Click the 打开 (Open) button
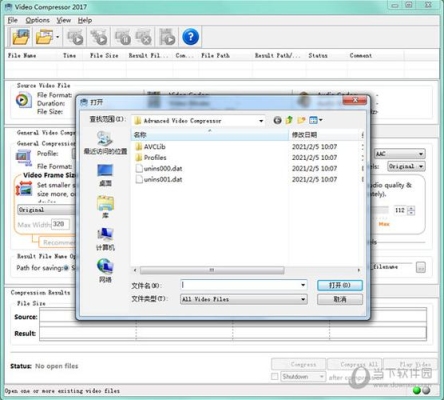 coord(340,285)
